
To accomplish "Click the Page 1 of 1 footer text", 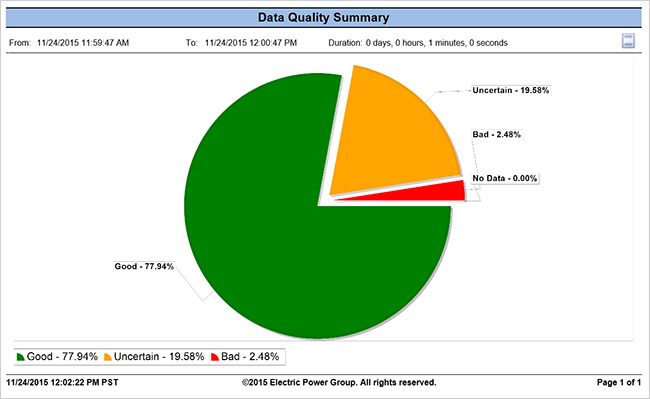I will click(x=619, y=382).
